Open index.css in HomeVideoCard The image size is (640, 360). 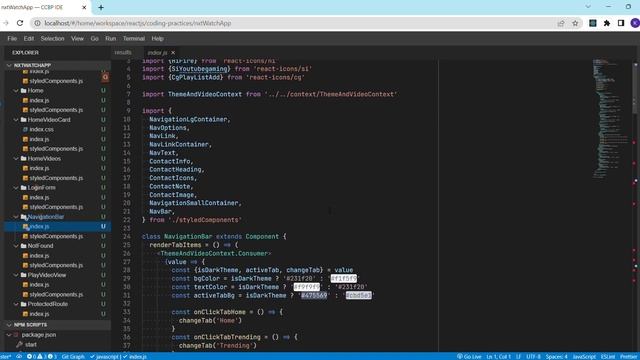click(41, 129)
